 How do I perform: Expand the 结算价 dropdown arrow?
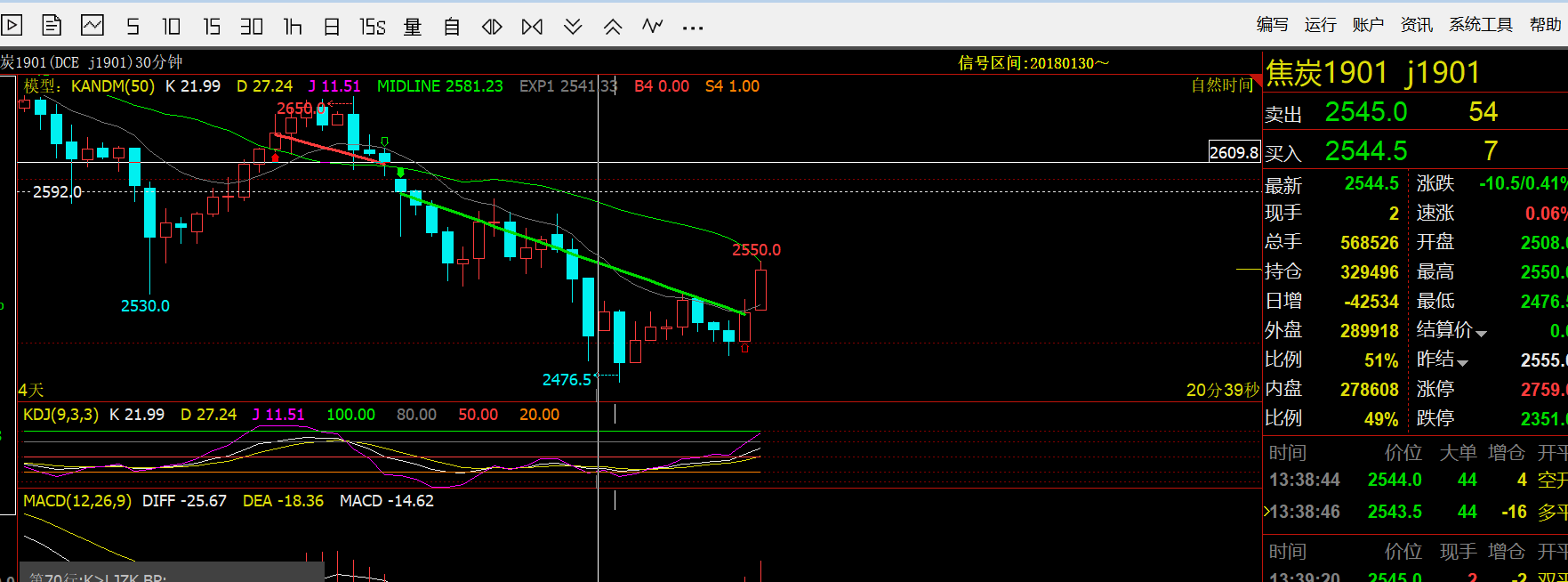(x=1481, y=333)
